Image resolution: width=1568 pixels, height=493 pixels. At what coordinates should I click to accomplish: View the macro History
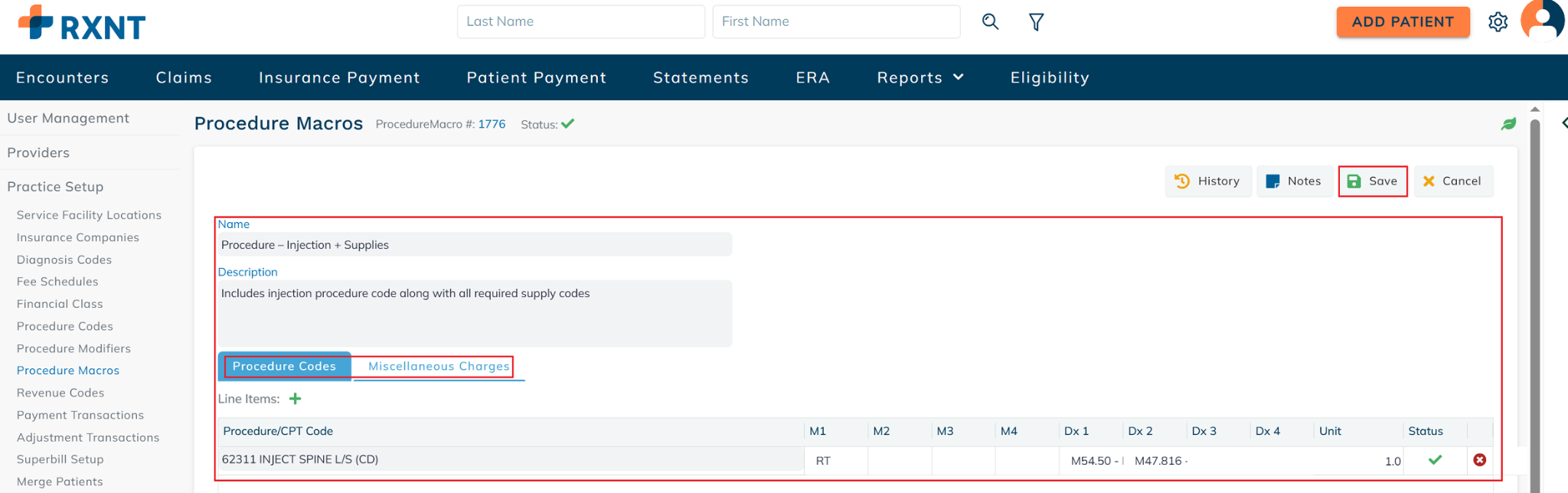(x=1207, y=181)
